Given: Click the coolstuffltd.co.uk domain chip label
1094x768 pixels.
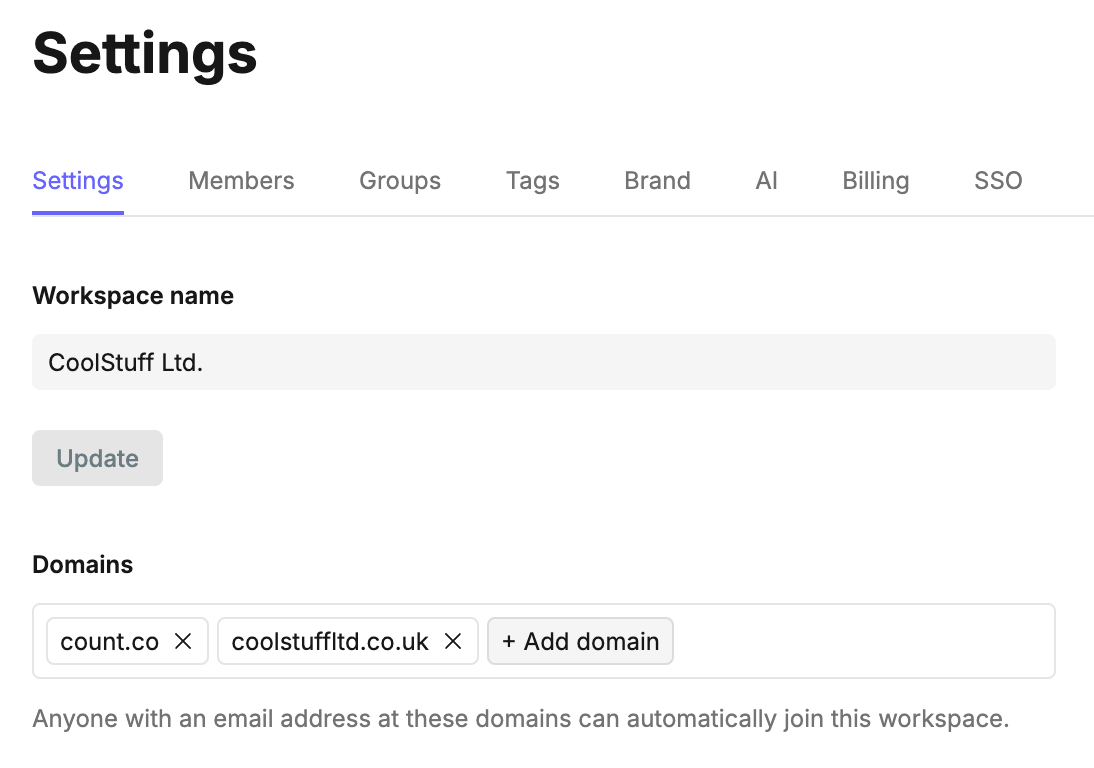Looking at the screenshot, I should (330, 642).
